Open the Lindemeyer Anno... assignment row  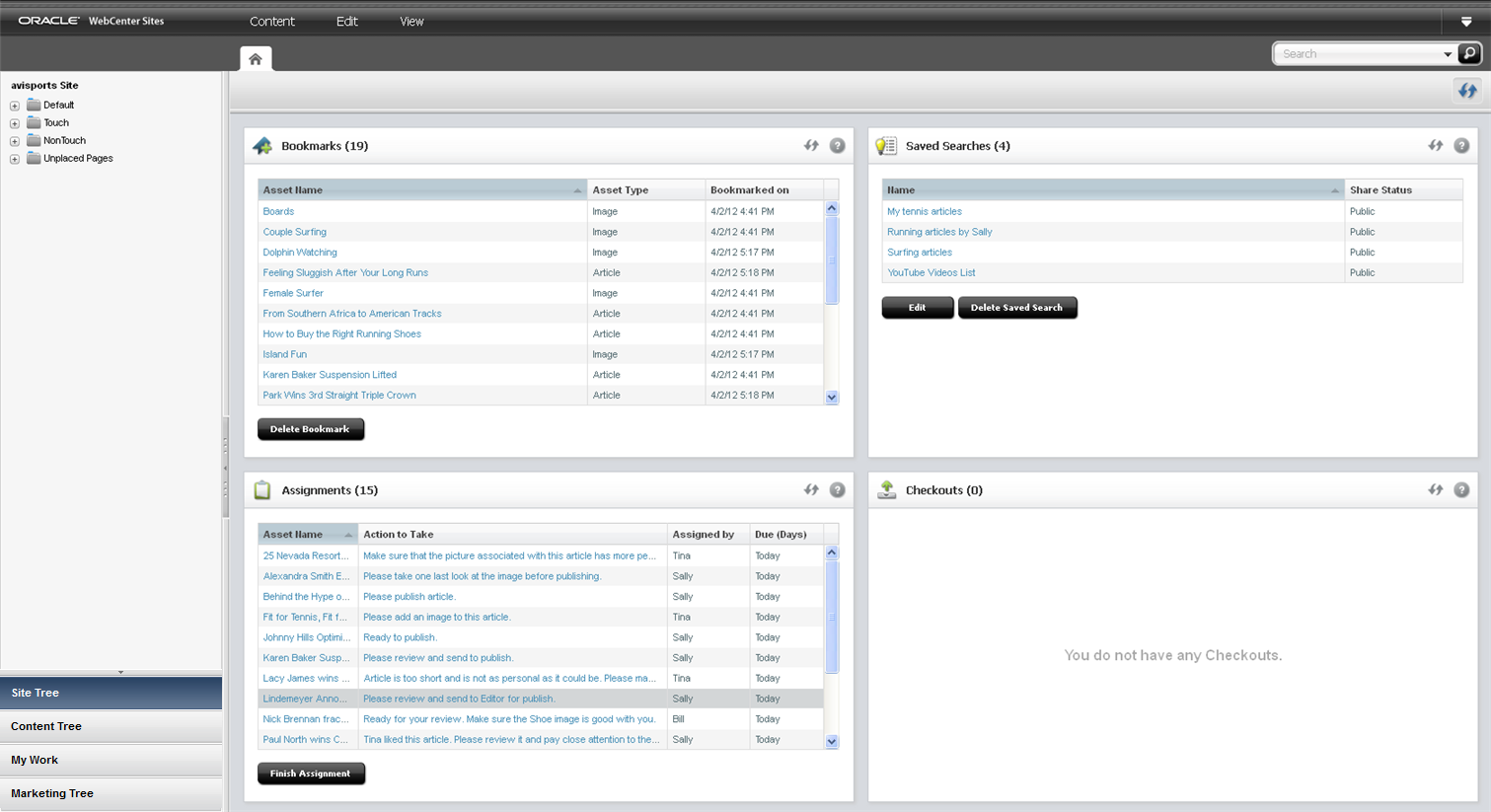pos(305,699)
